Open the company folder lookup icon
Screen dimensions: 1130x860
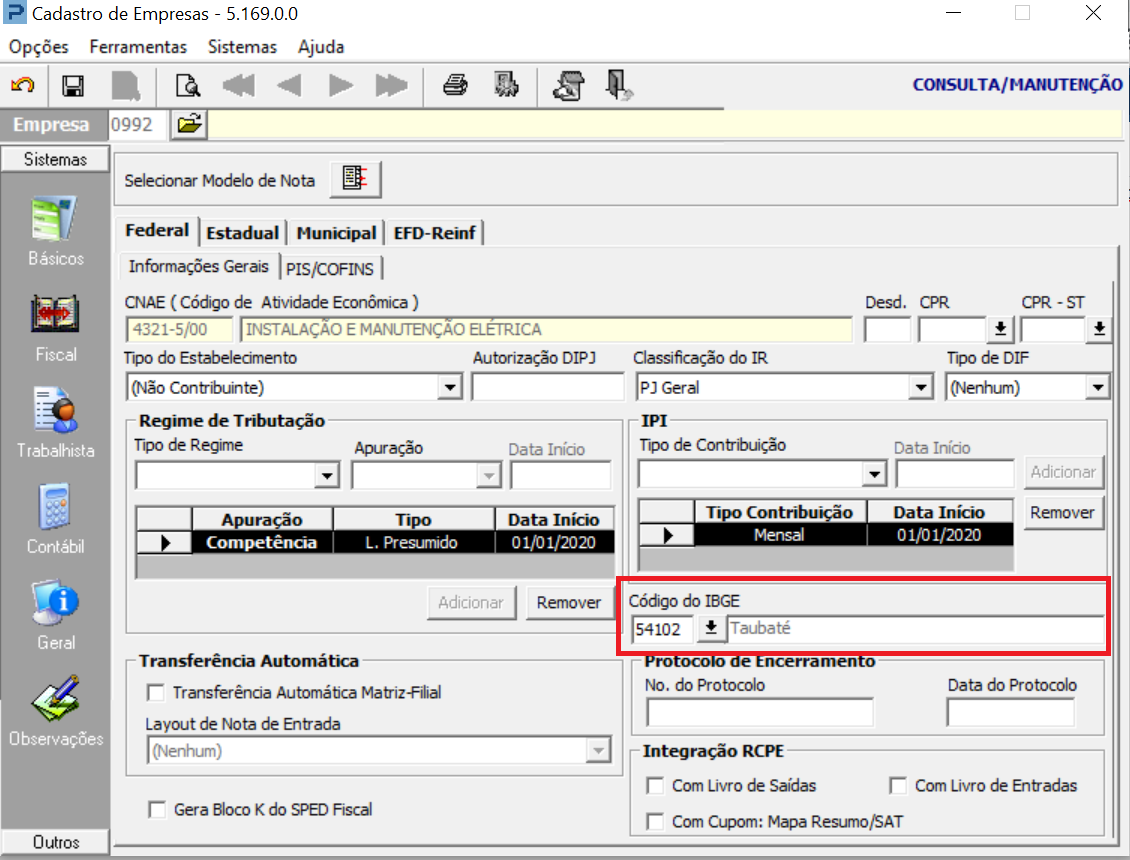[x=189, y=124]
